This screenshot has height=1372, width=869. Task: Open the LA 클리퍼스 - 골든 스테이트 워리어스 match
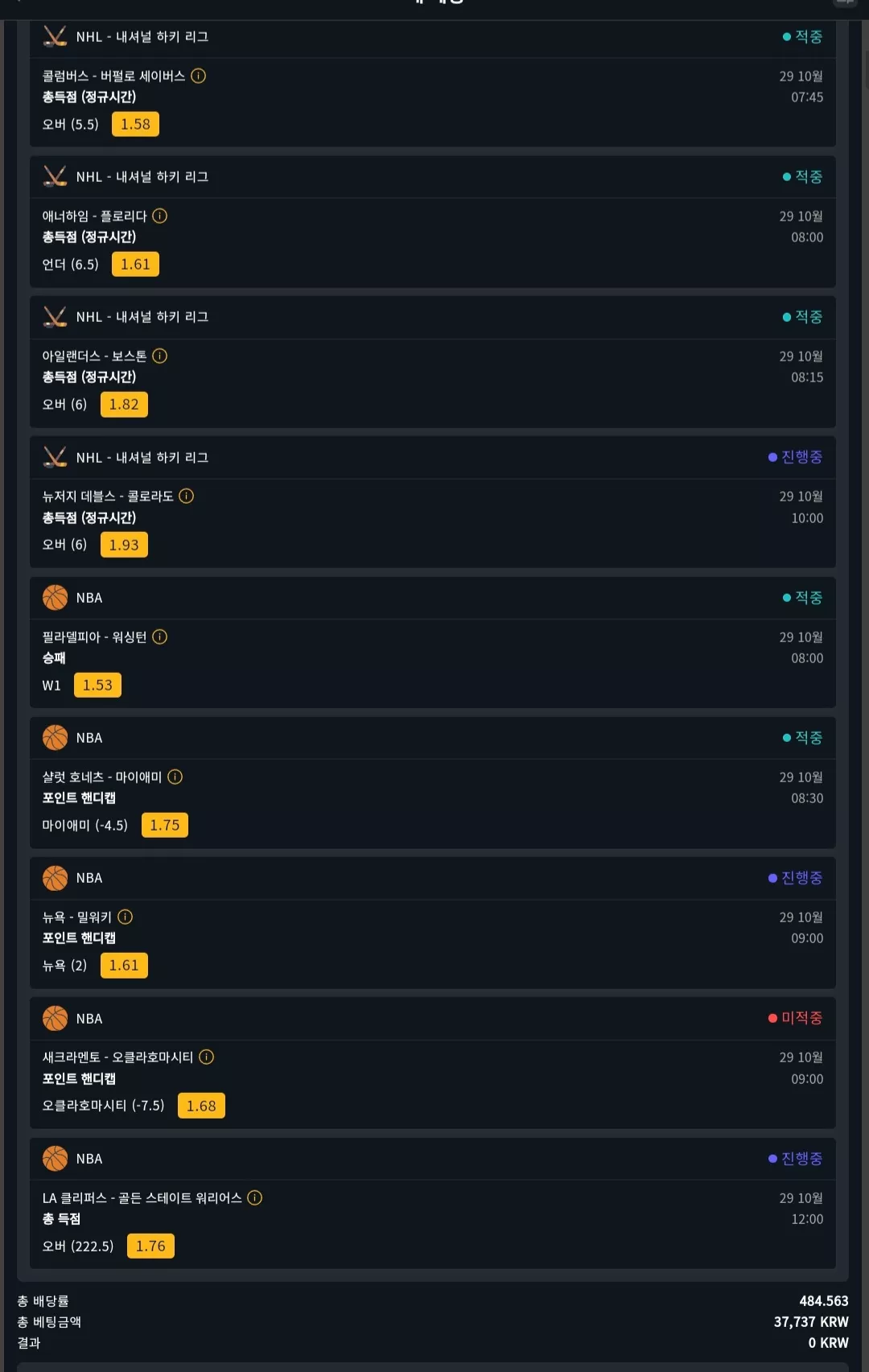[x=142, y=1197]
